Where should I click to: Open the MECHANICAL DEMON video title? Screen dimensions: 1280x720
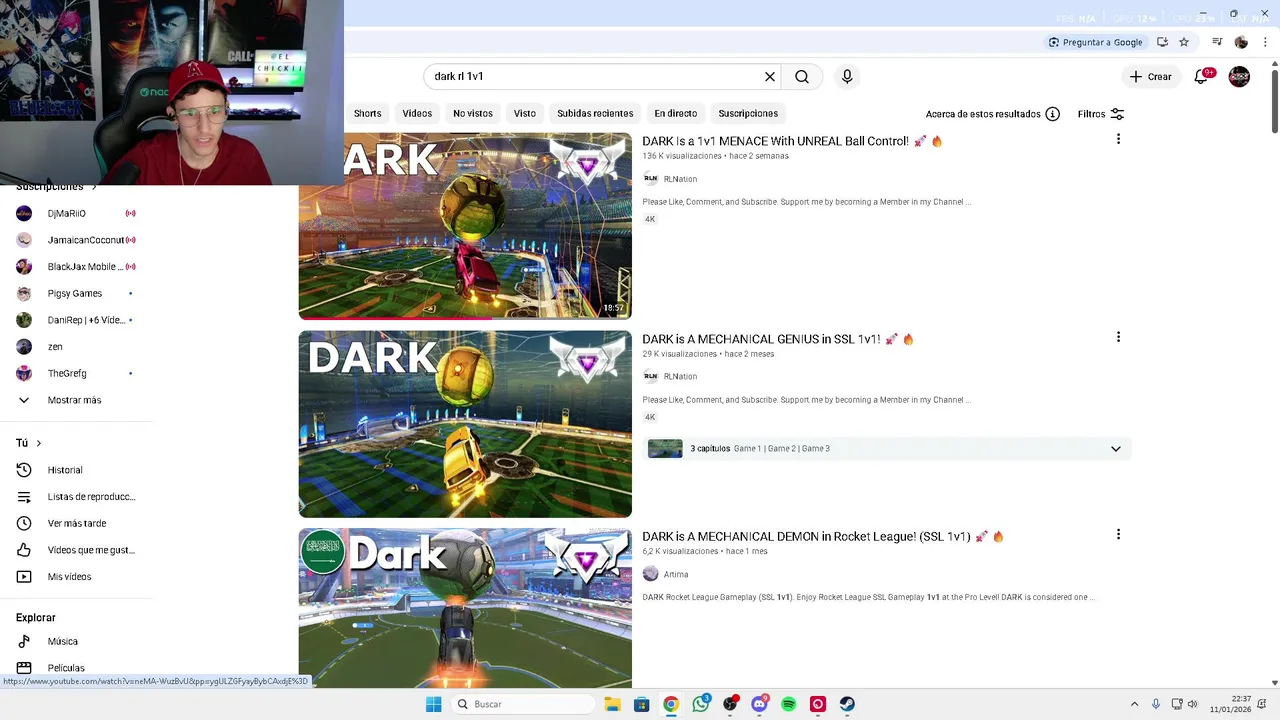822,537
